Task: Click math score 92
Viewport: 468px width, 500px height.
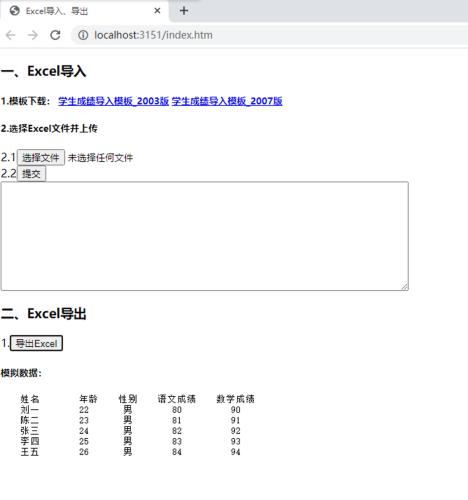Action: [x=235, y=431]
